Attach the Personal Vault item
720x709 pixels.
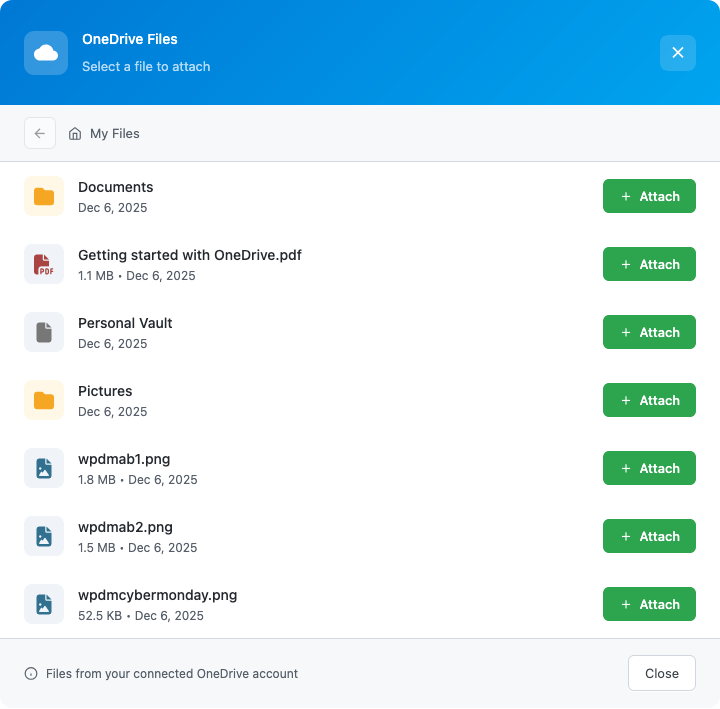pos(649,332)
